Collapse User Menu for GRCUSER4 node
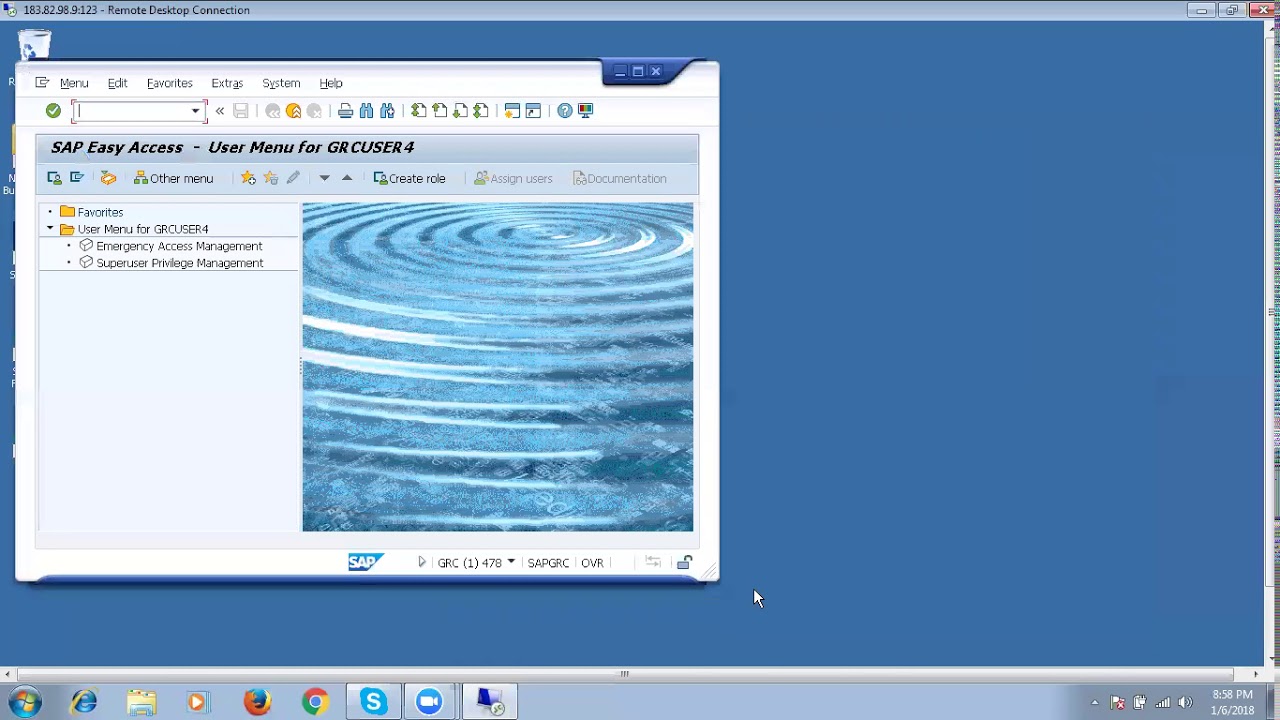 (50, 229)
